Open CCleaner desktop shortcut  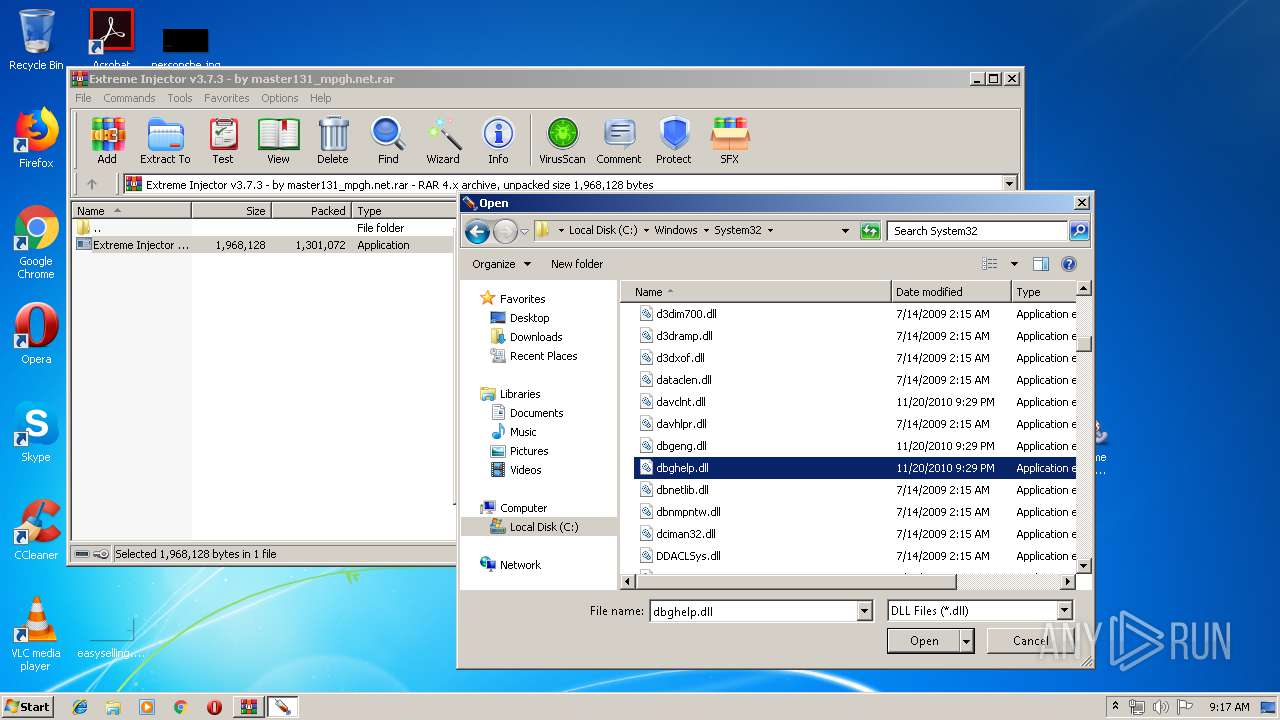coord(36,530)
